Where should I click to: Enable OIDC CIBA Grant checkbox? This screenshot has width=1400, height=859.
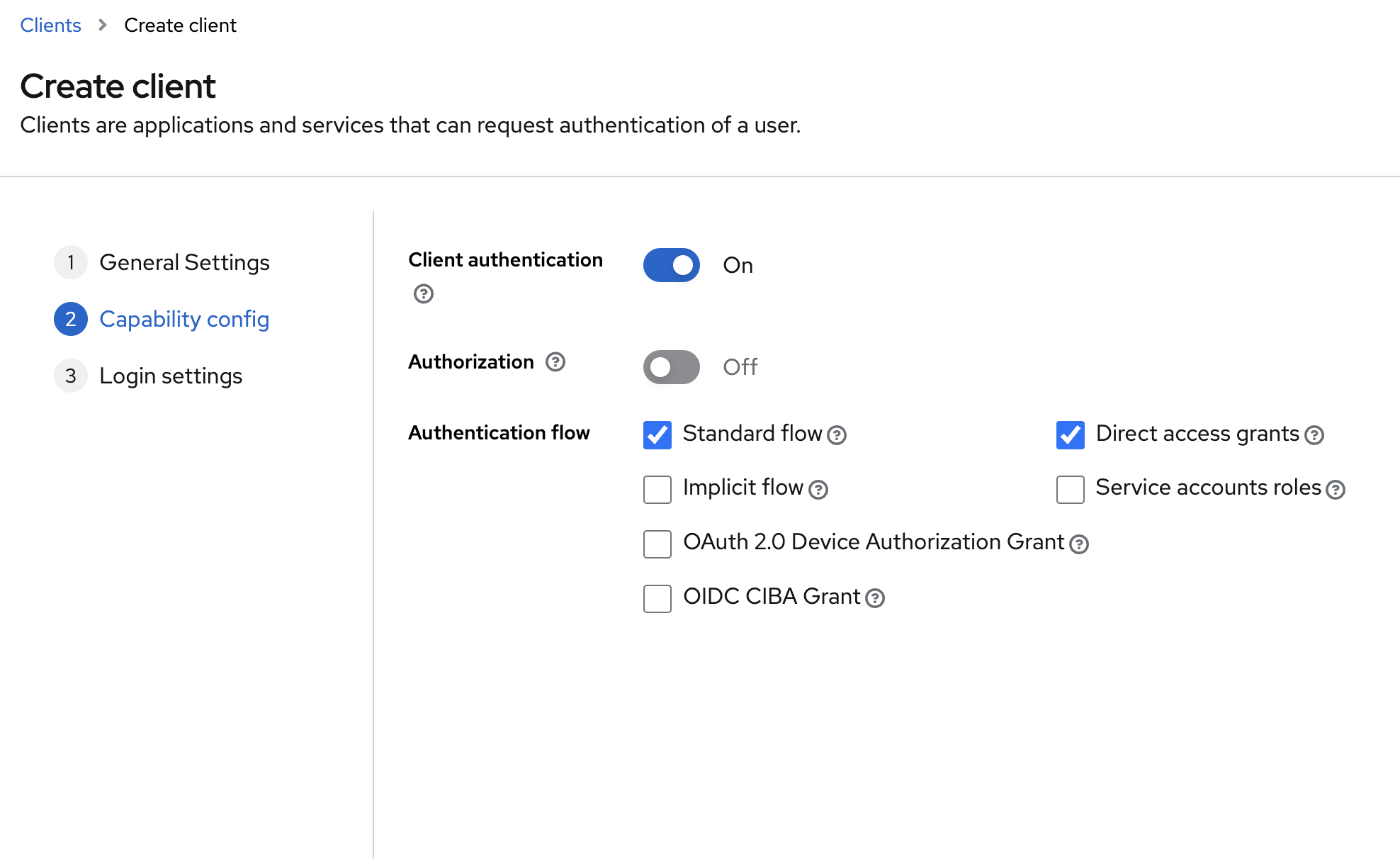click(x=657, y=599)
